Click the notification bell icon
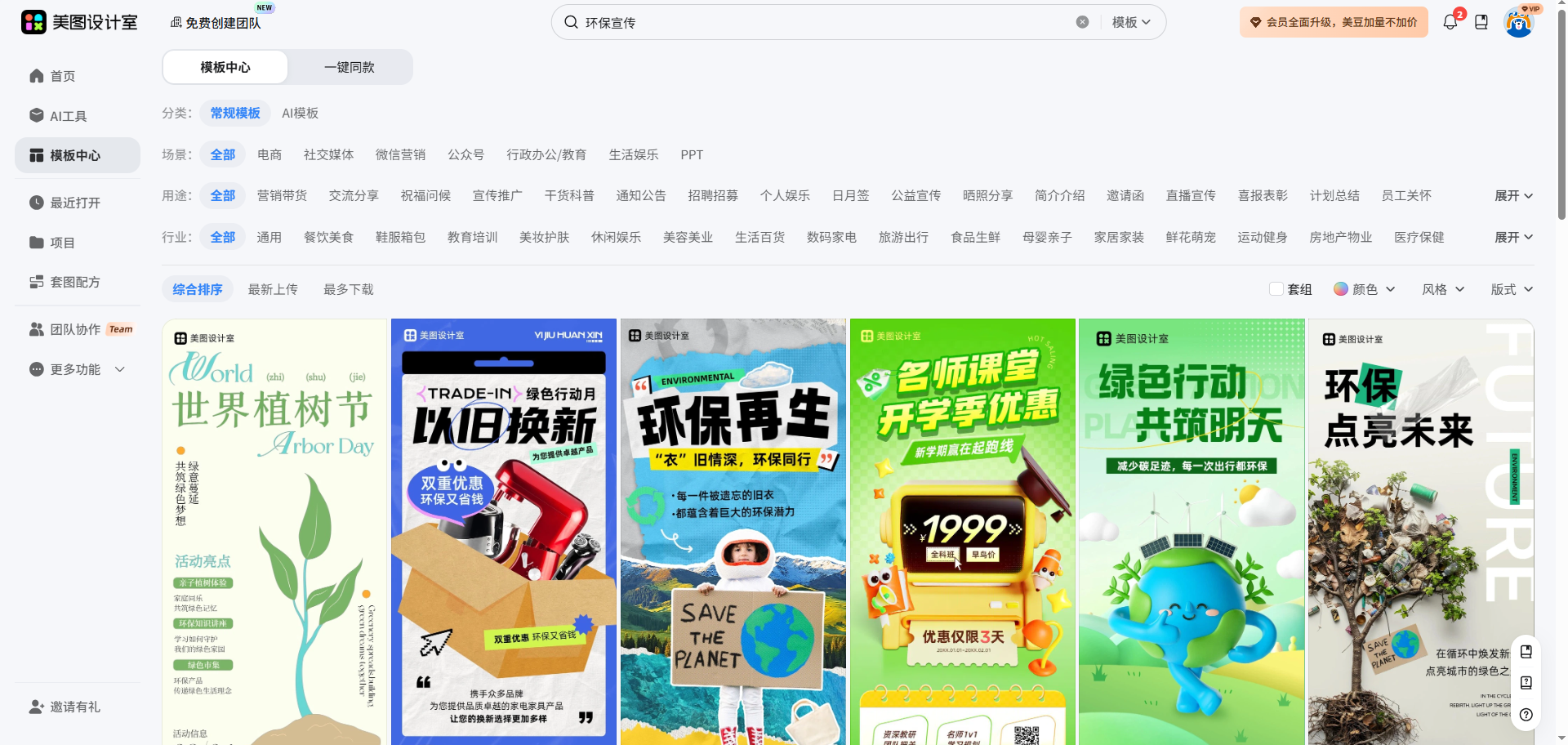 pyautogui.click(x=1450, y=23)
